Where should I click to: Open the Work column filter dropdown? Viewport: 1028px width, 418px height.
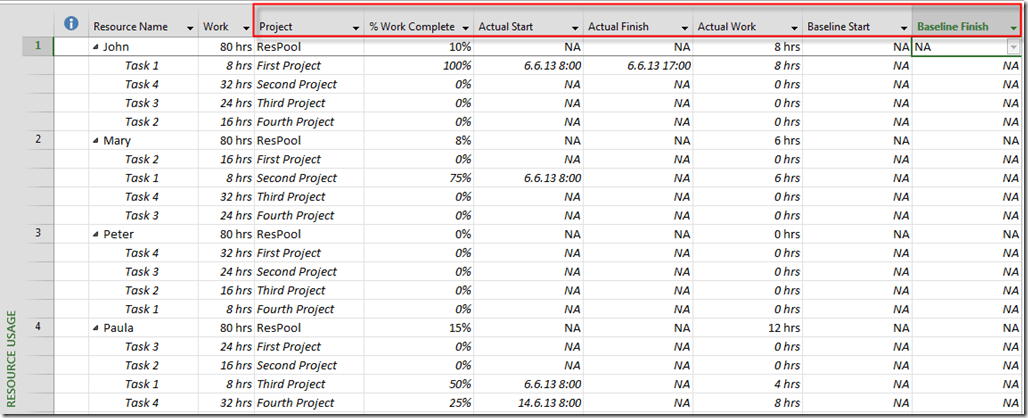pos(246,27)
